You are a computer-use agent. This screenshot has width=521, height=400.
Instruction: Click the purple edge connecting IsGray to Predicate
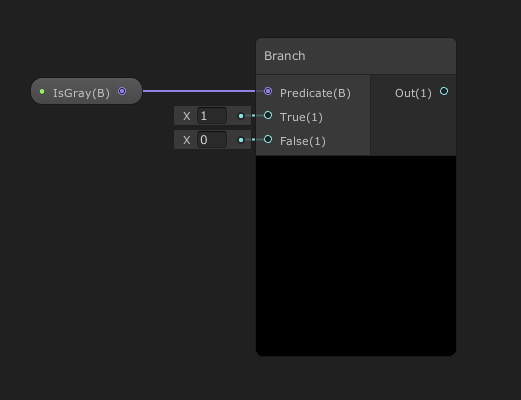click(x=199, y=91)
